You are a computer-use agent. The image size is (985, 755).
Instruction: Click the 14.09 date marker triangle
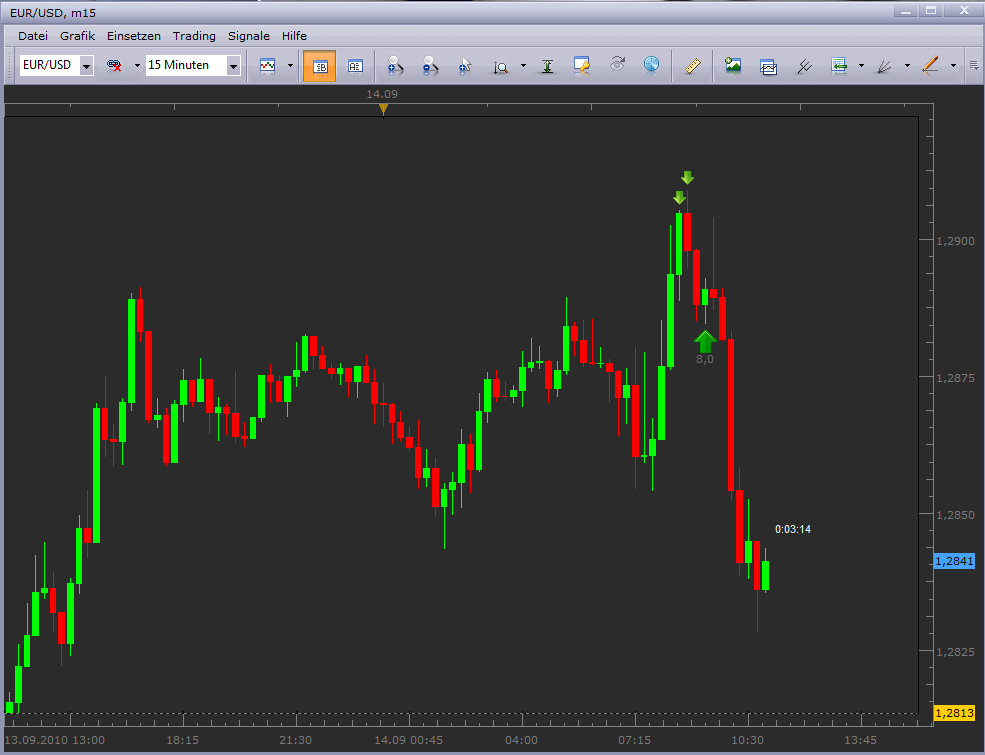(x=383, y=109)
